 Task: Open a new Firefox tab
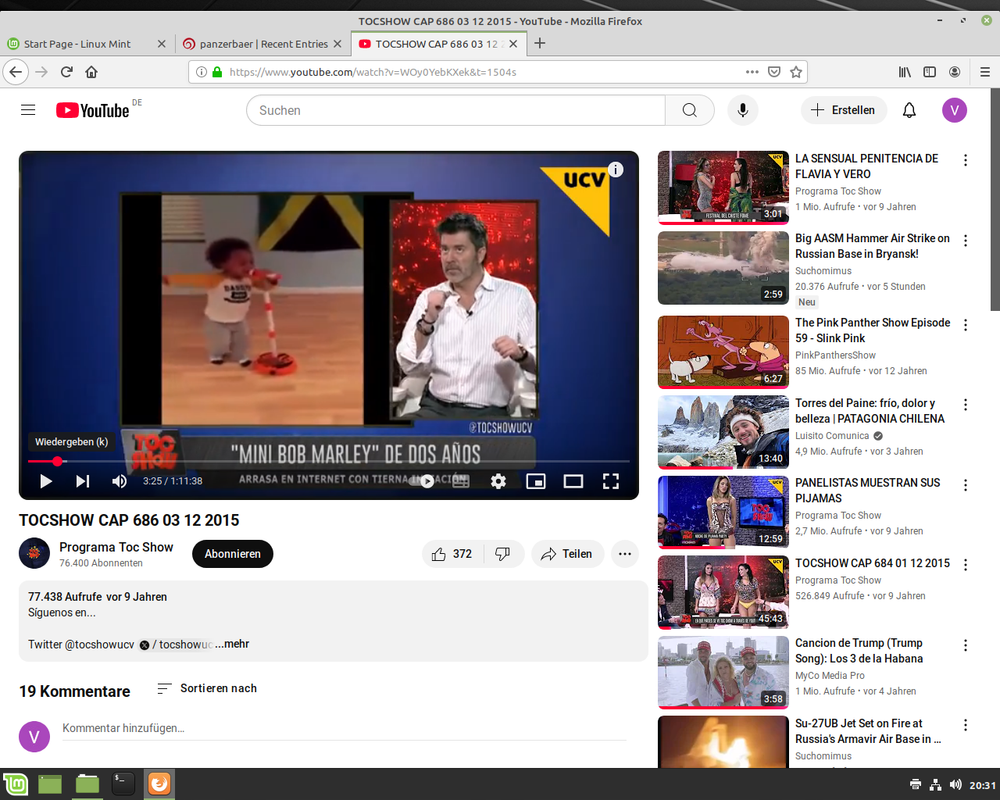pos(540,43)
